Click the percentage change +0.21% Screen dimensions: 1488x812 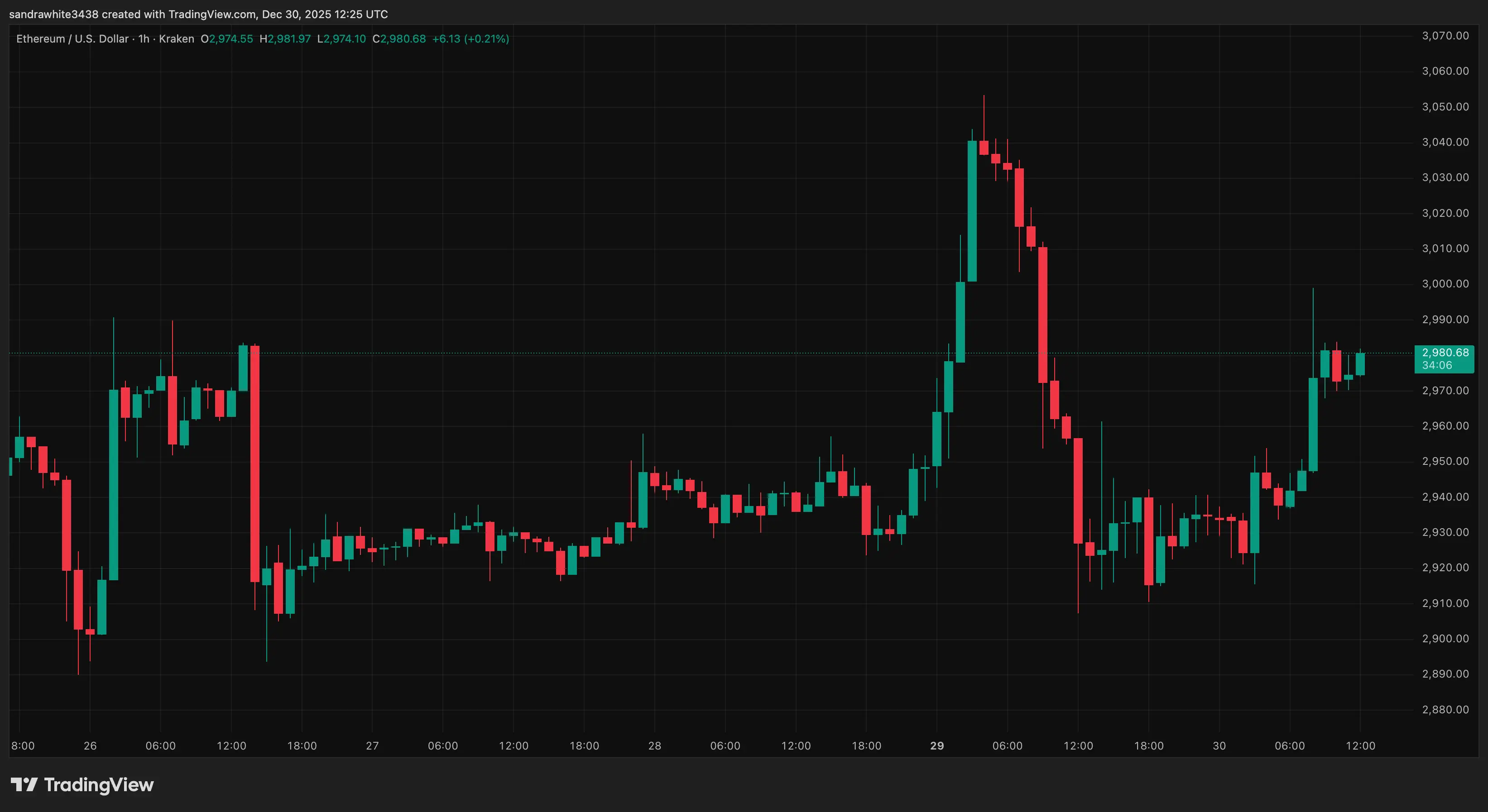pos(487,38)
